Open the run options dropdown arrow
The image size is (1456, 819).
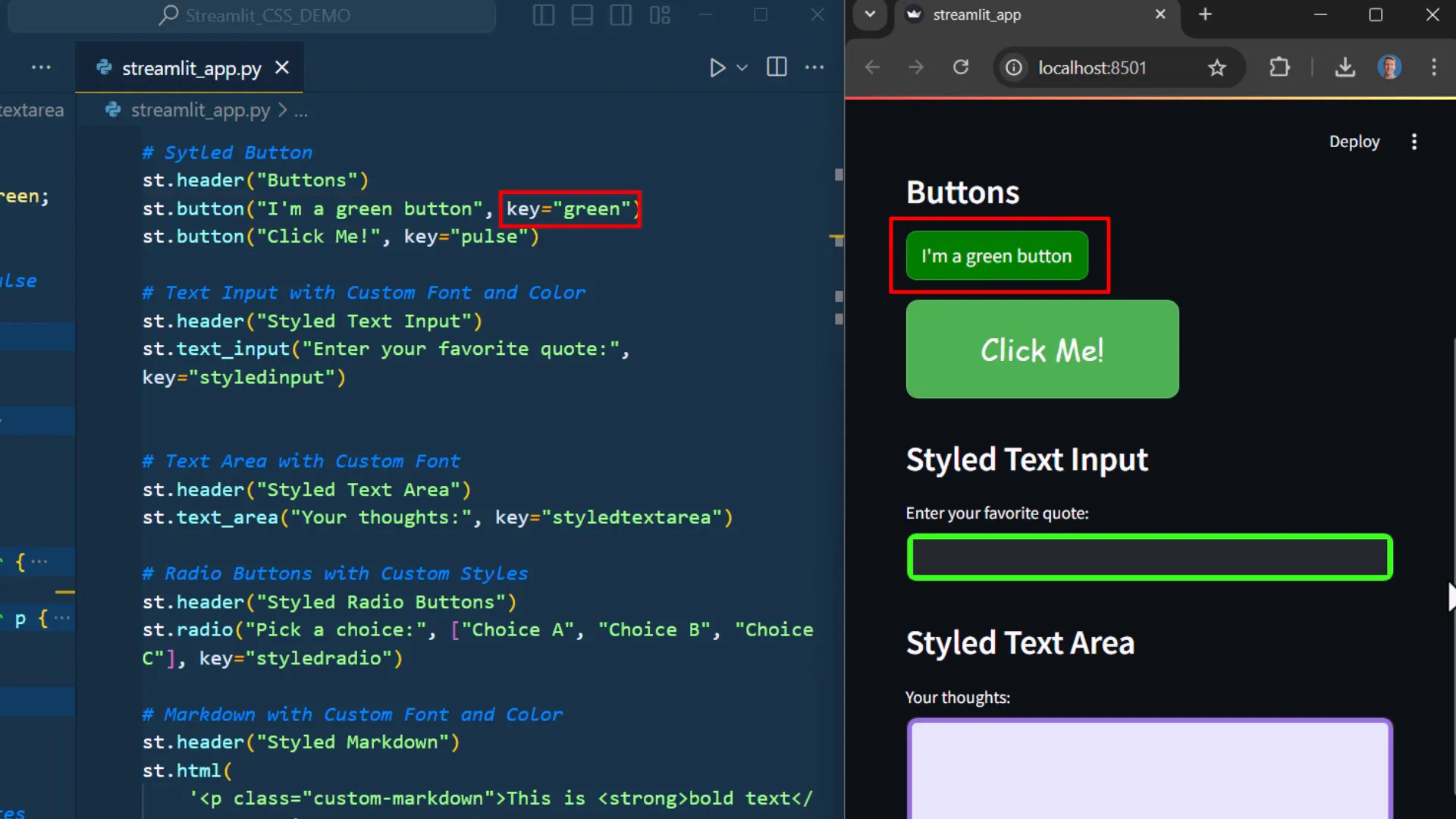coord(742,68)
